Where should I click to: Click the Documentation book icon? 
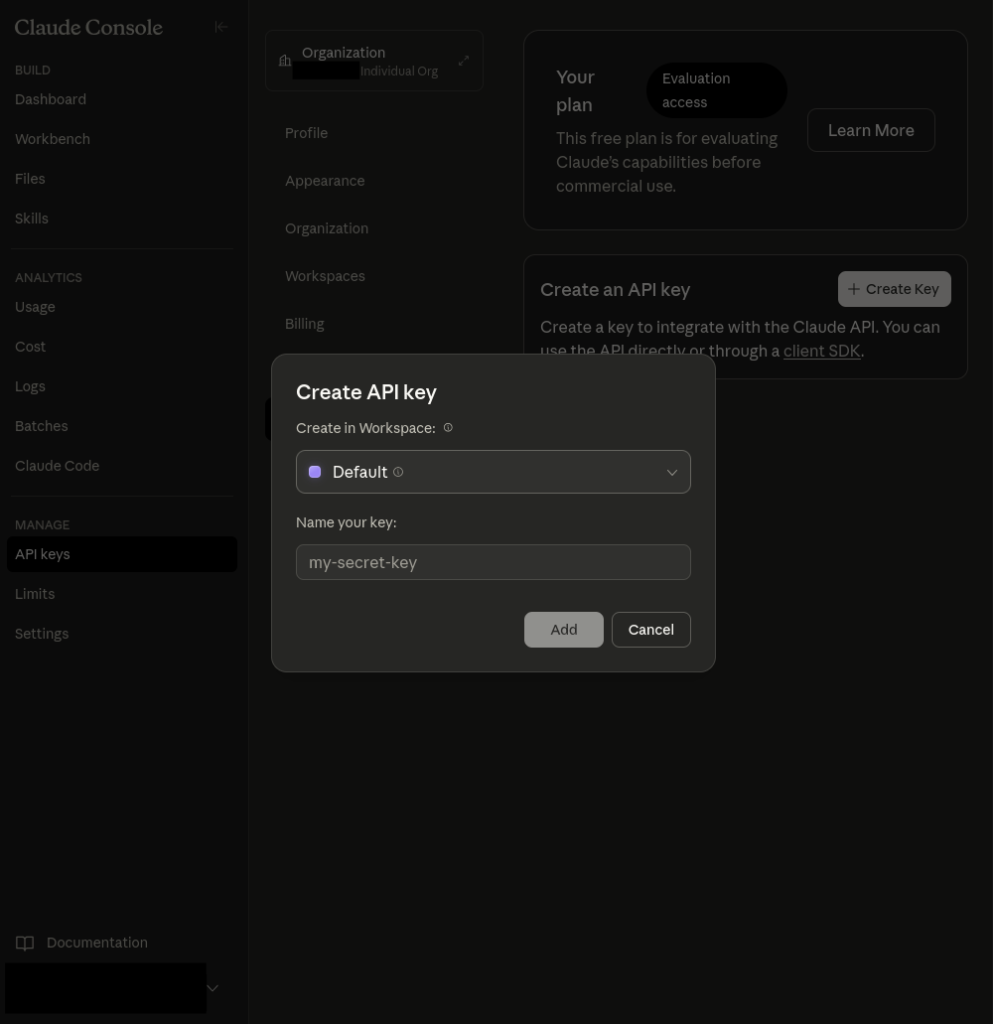click(25, 943)
